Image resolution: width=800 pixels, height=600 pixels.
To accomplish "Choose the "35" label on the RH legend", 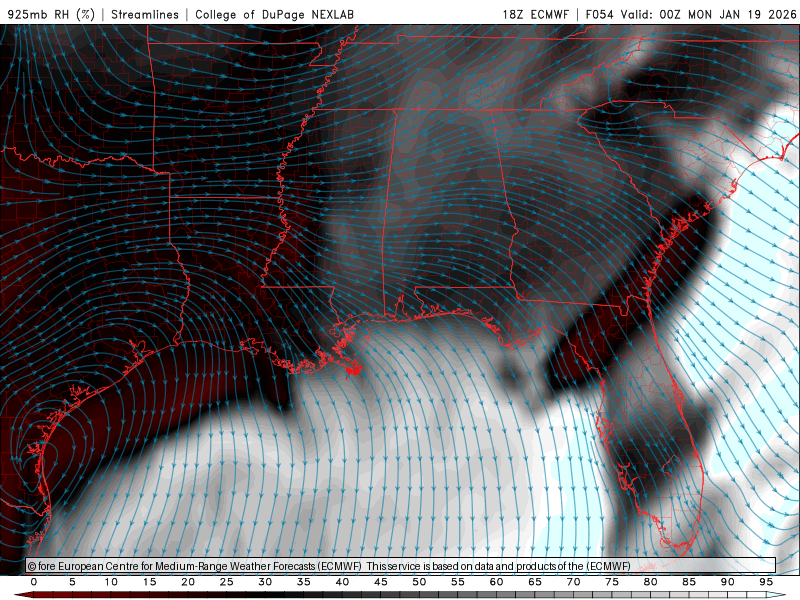I will 304,582.
